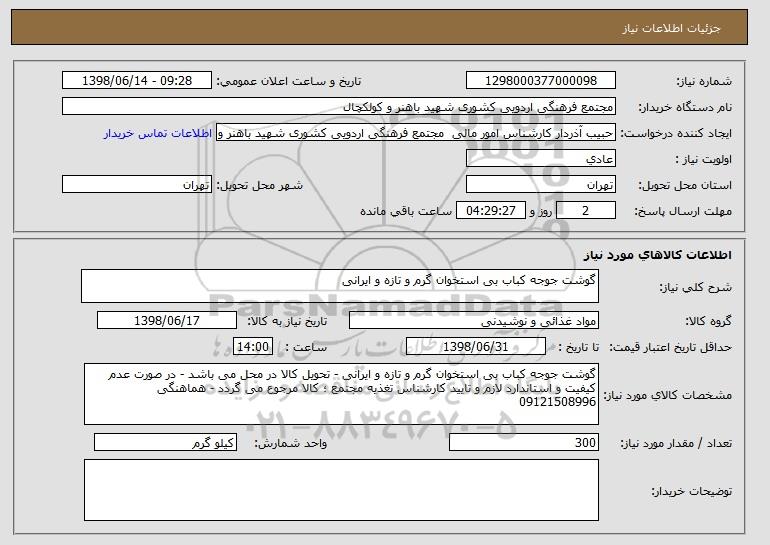The height and width of the screenshot is (545, 770).
Task: Click the remaining time field 04:29:27
Action: (x=491, y=211)
